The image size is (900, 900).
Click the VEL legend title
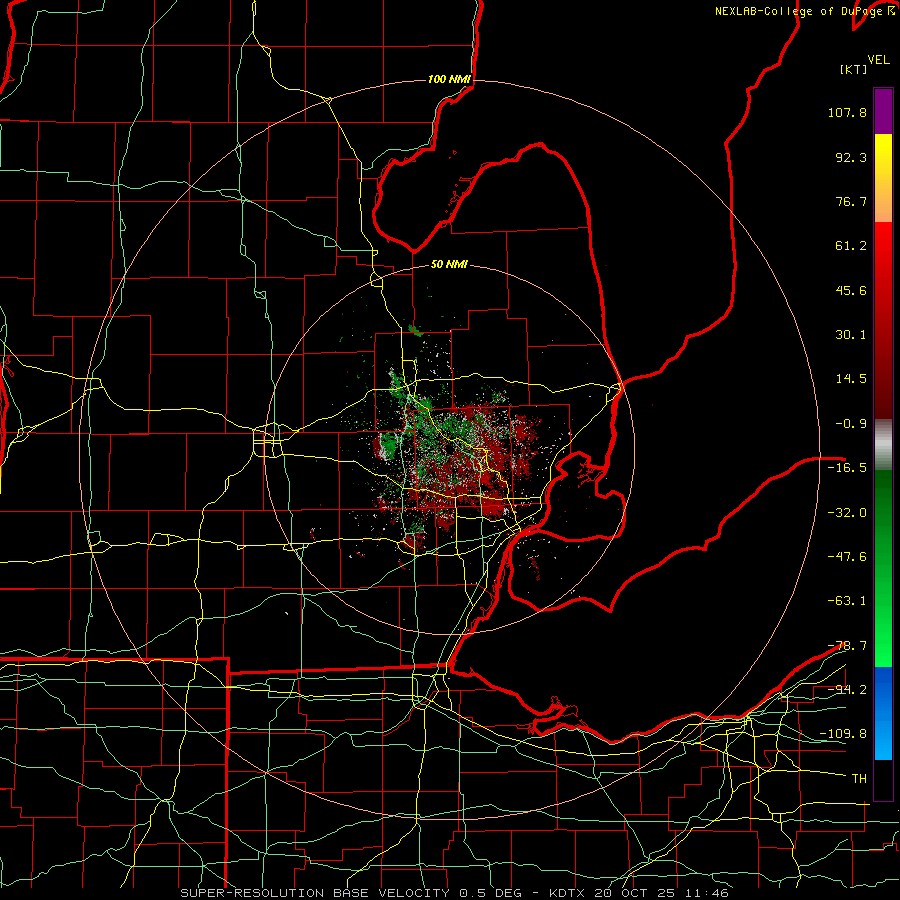[x=878, y=60]
